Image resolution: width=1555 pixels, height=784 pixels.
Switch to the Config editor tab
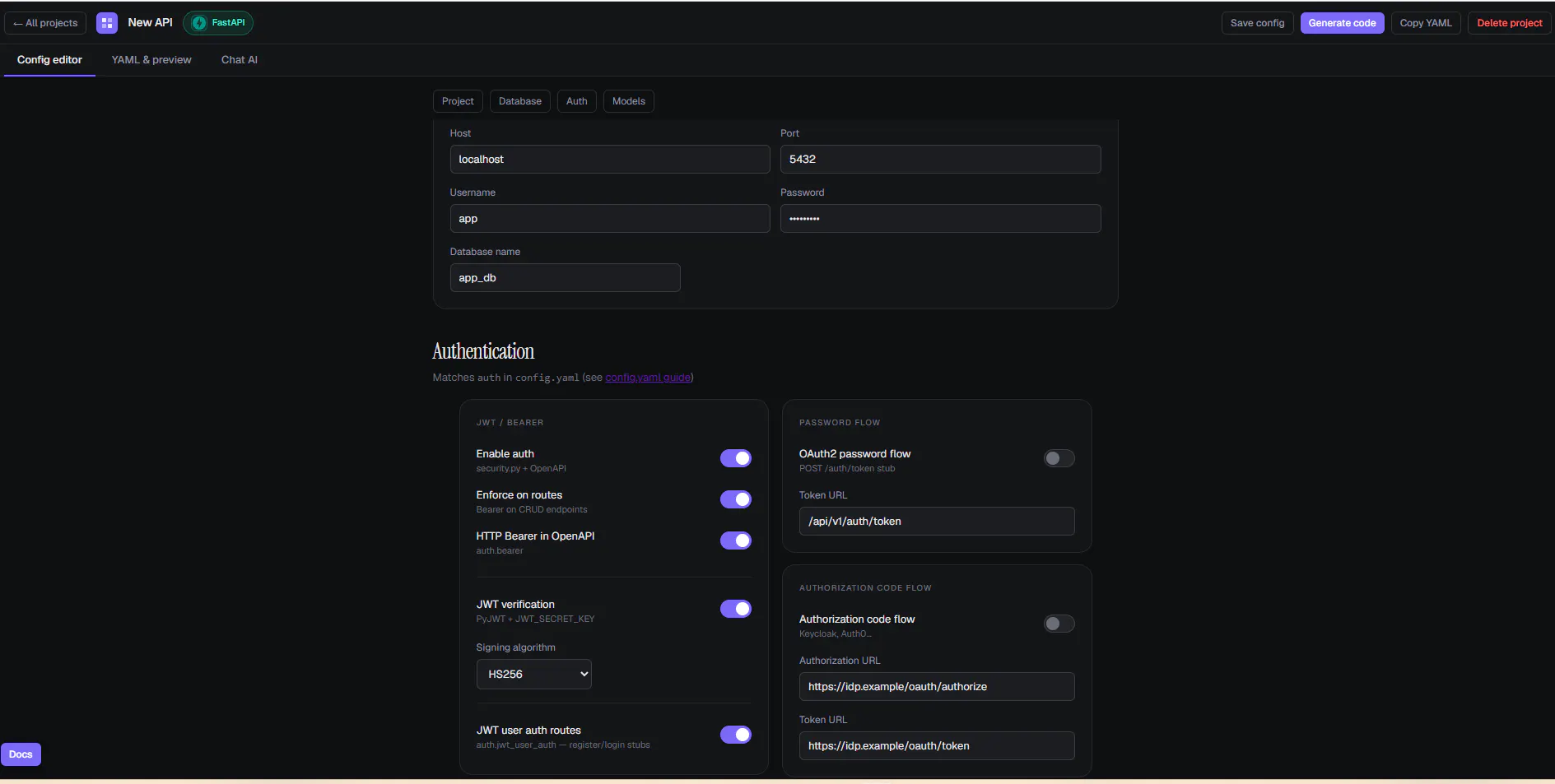(49, 60)
